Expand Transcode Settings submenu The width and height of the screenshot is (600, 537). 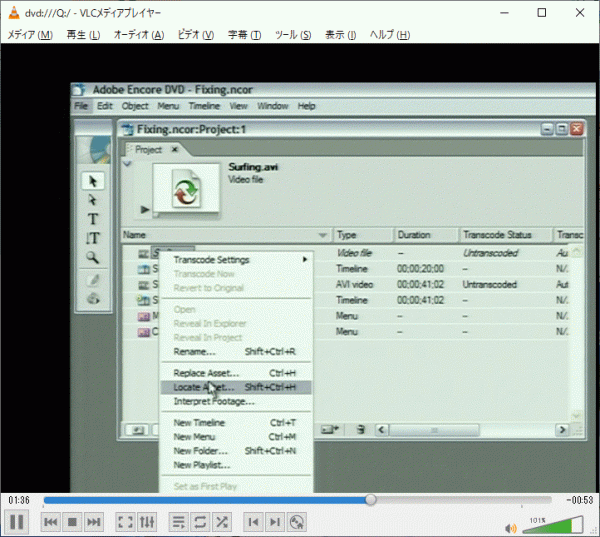coord(236,260)
